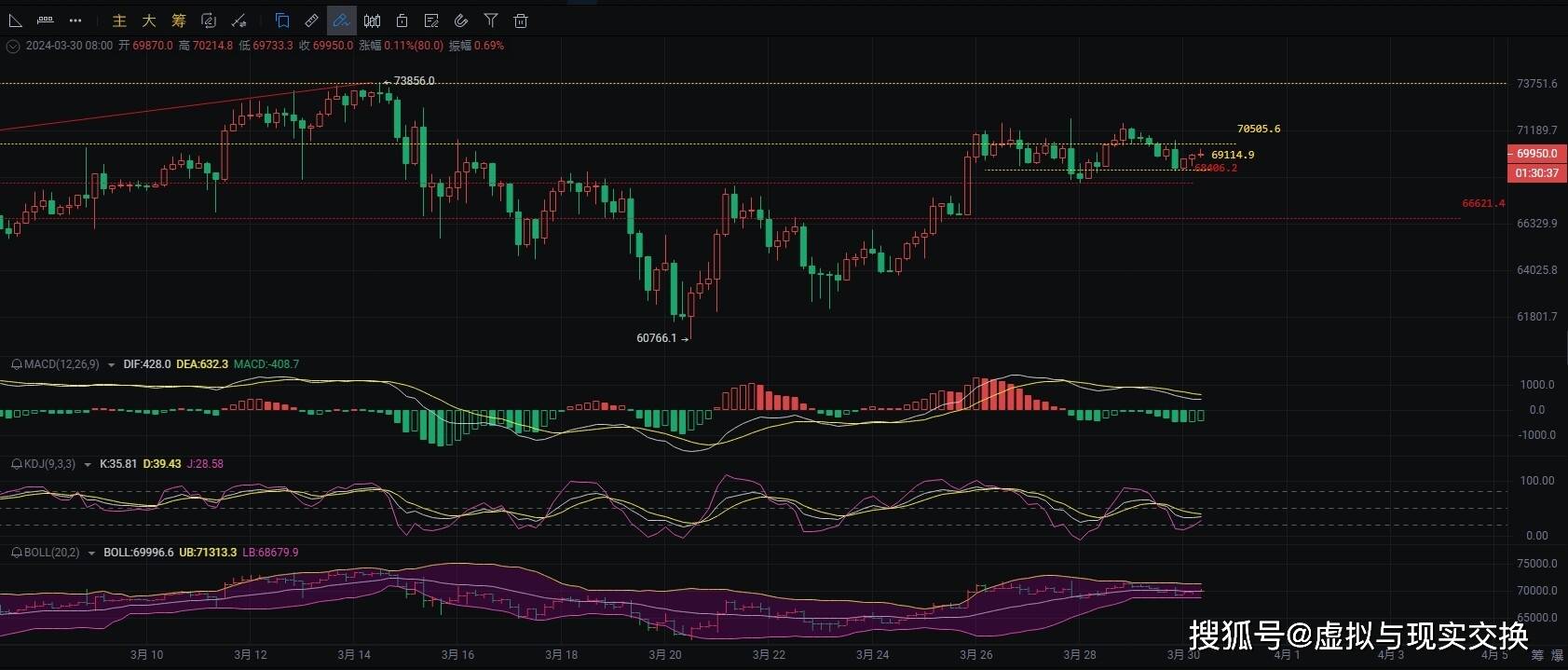Screen dimensions: 1568x670
Task: Click the 3月 14 date on time axis
Action: point(354,655)
